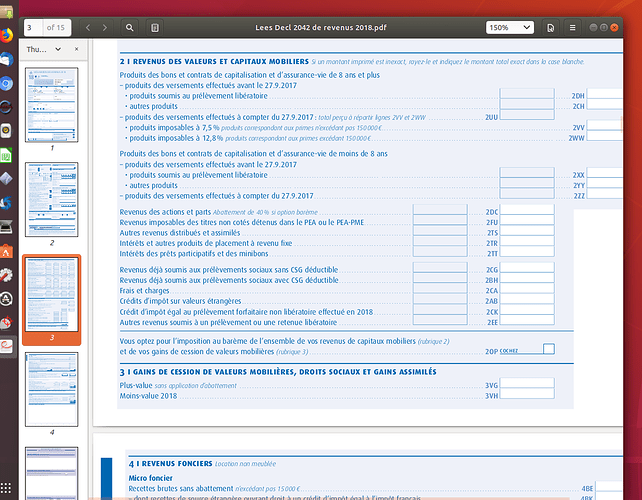Click the page number field showing 3
The width and height of the screenshot is (642, 500).
33,27
